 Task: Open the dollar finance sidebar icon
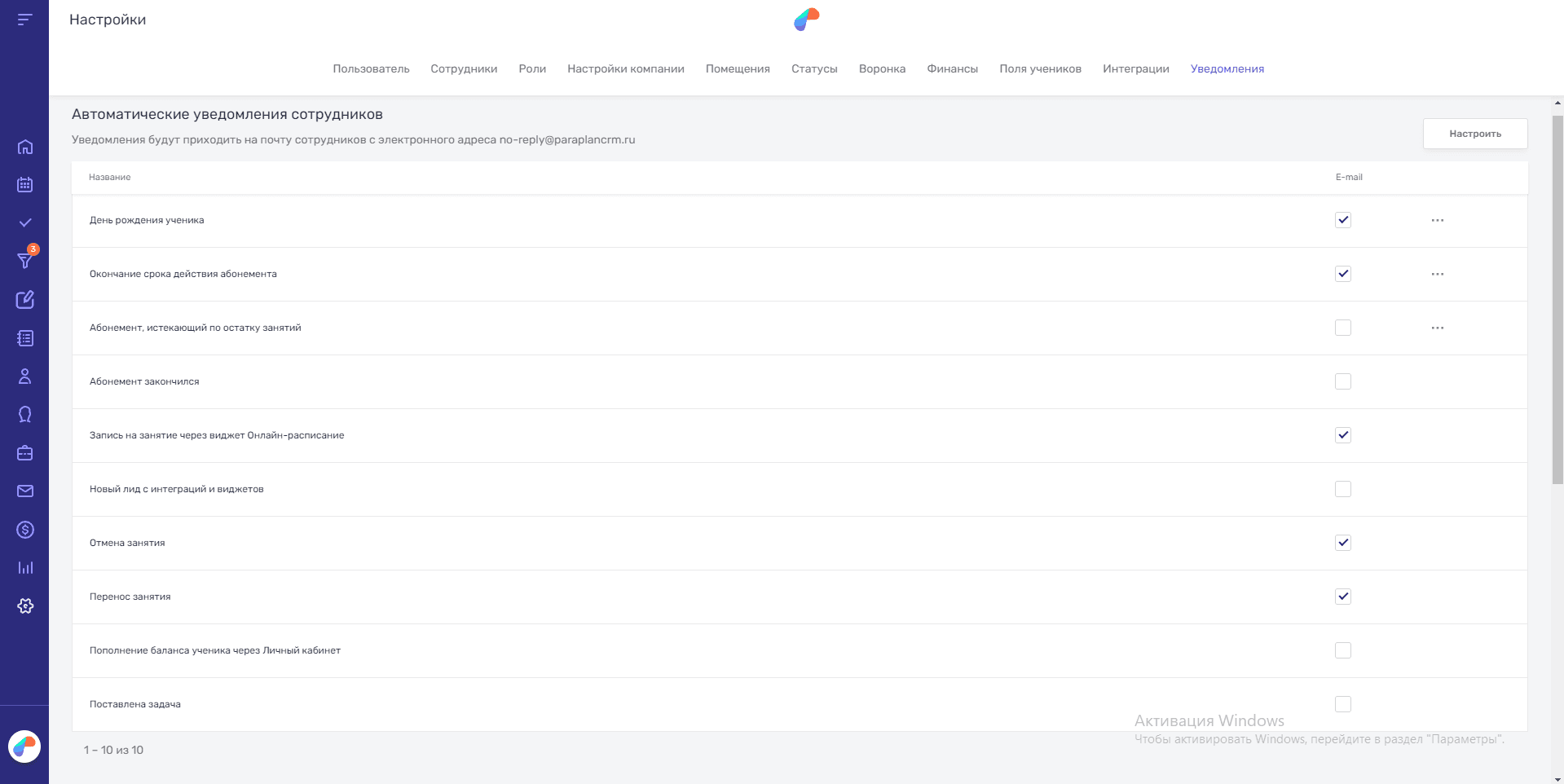click(x=25, y=530)
